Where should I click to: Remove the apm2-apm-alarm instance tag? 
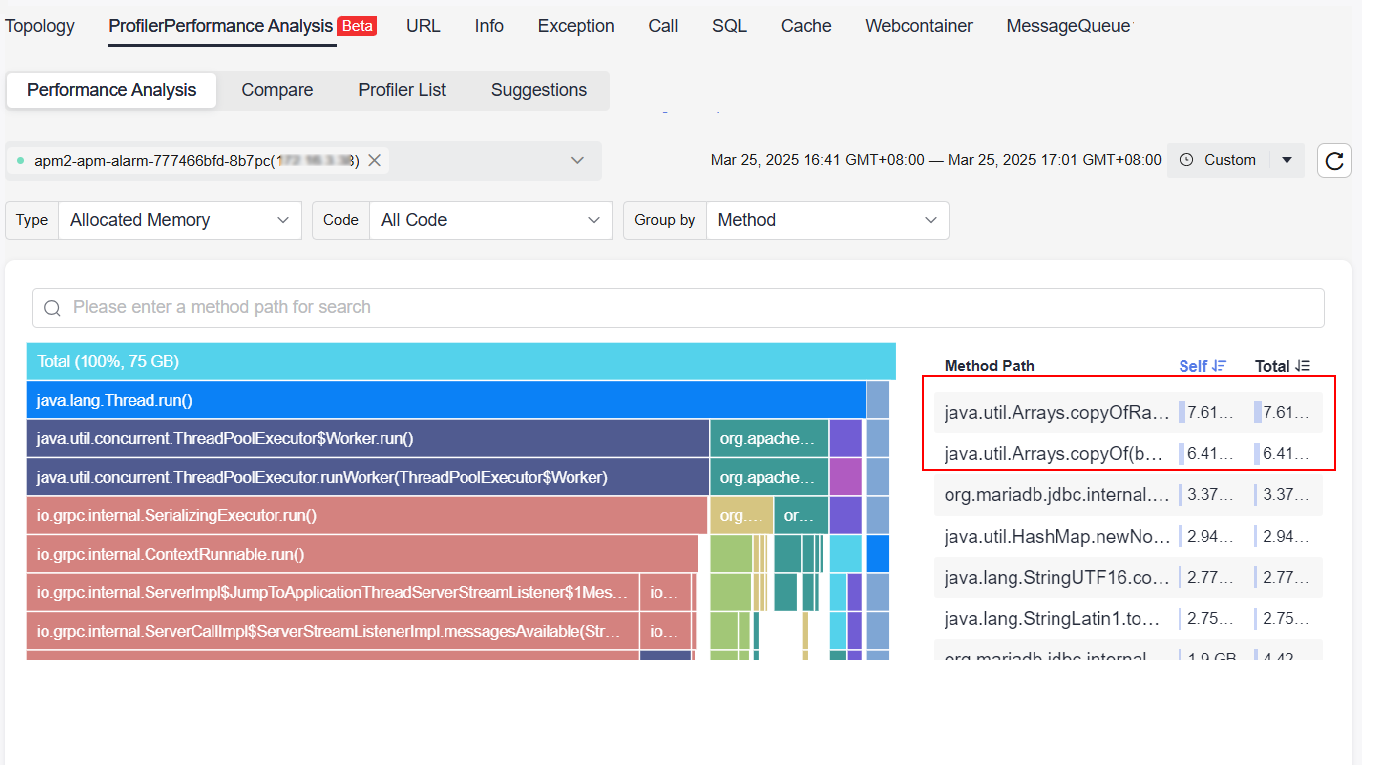coord(374,160)
